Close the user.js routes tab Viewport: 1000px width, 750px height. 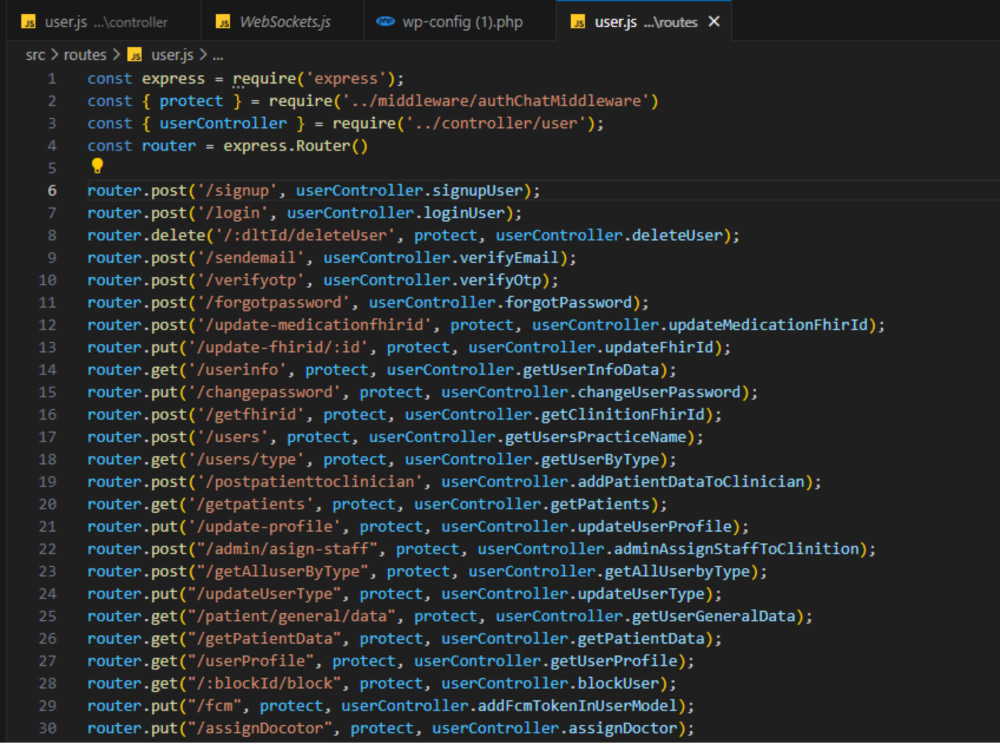tap(714, 22)
